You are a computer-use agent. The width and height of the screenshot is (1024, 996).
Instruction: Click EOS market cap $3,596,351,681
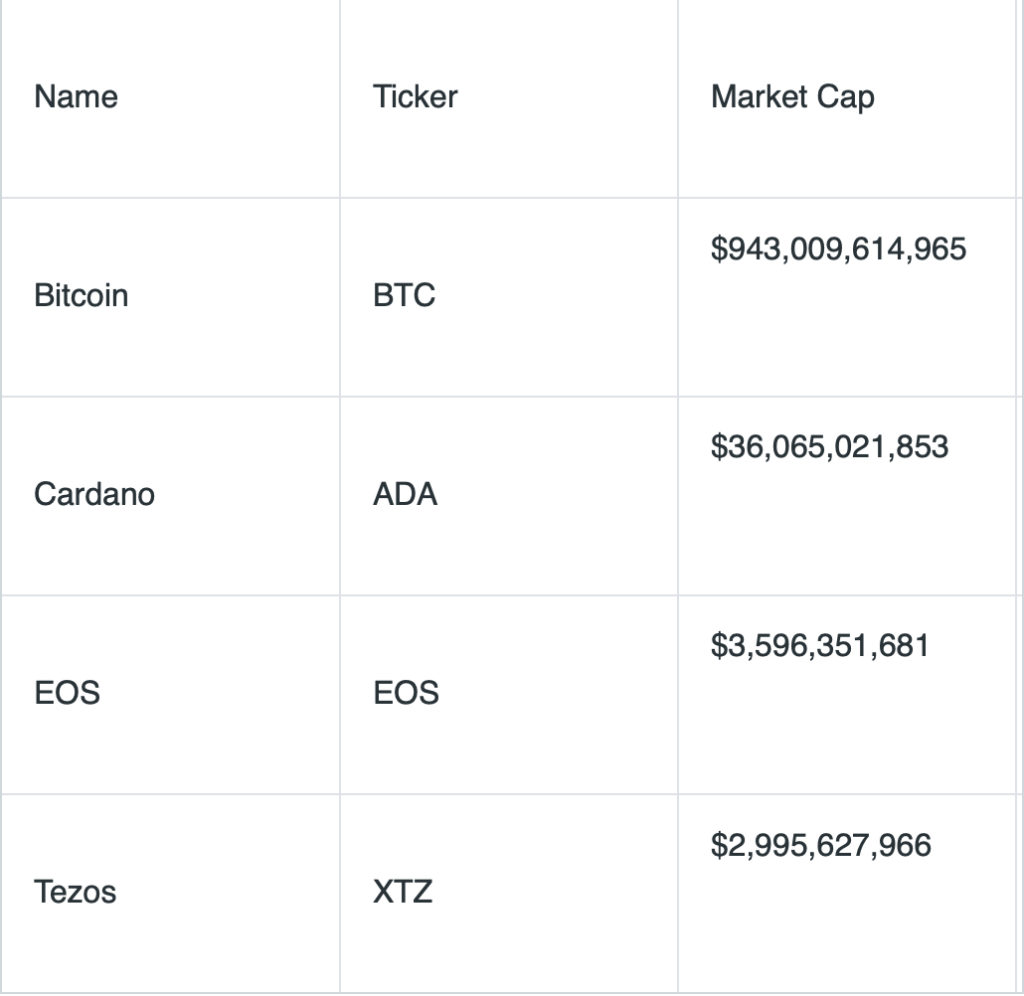[x=820, y=646]
